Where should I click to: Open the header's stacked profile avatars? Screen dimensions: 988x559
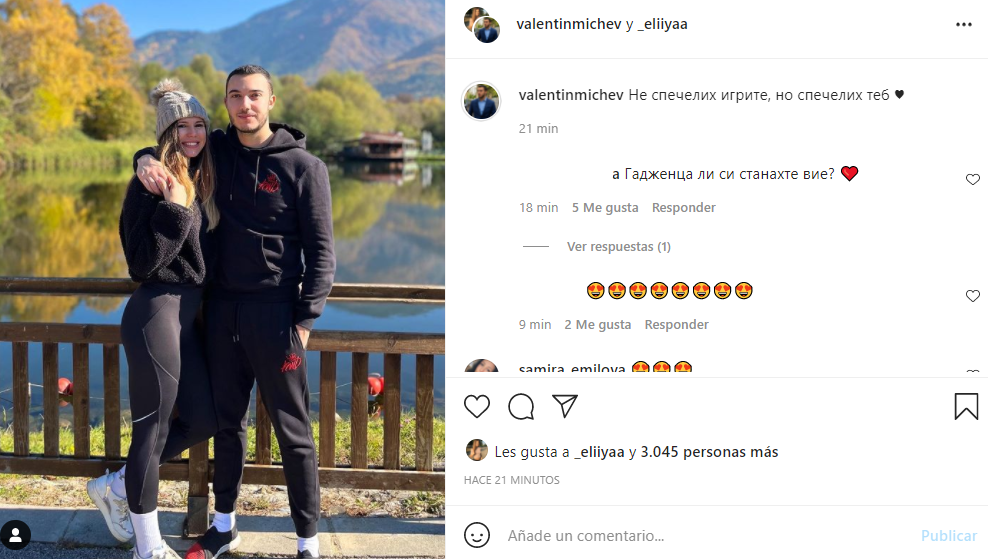tap(482, 25)
